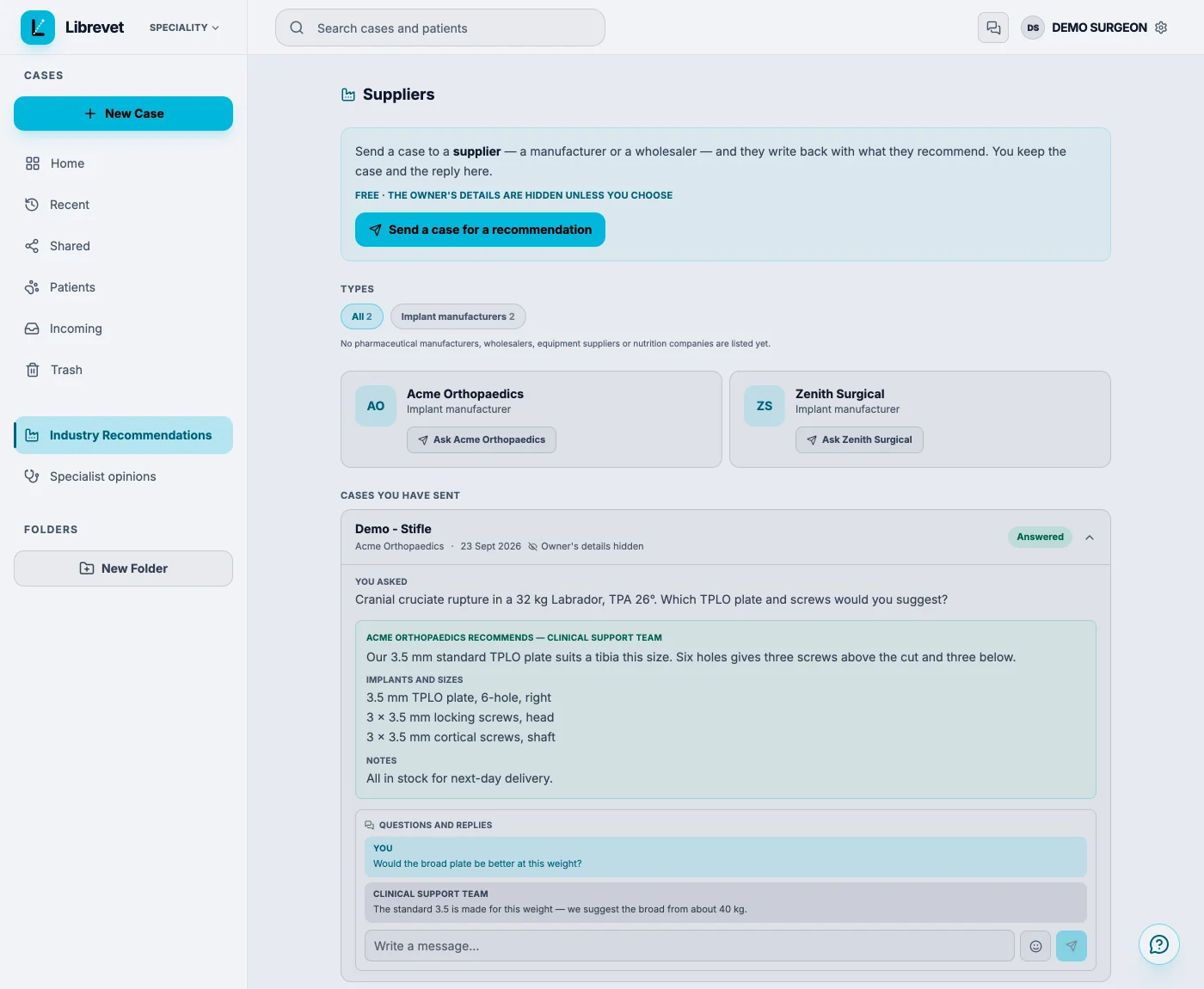Create a New Case
Viewport: 1204px width, 989px height.
point(123,114)
